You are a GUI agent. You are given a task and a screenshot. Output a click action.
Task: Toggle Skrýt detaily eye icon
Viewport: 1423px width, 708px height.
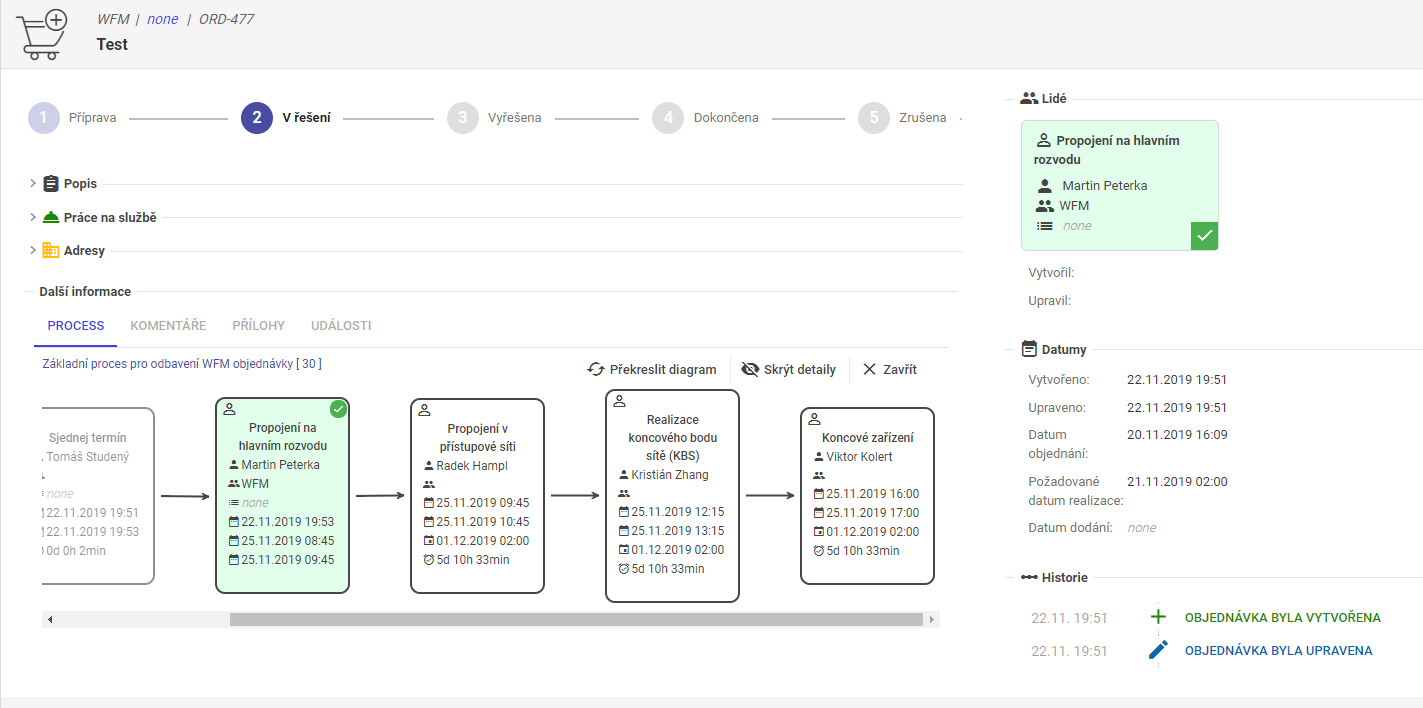(x=750, y=369)
